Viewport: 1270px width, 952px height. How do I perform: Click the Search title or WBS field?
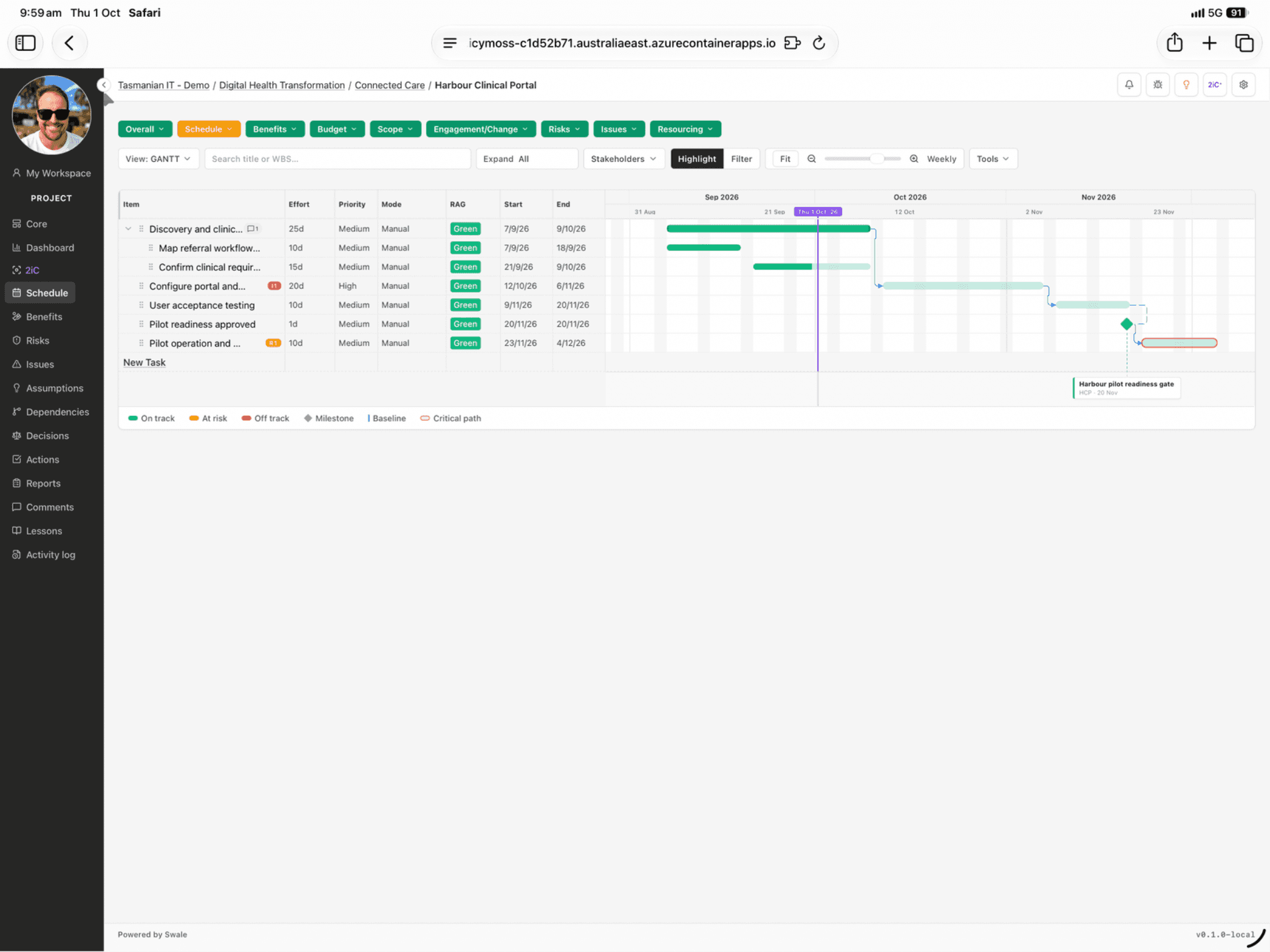click(337, 159)
